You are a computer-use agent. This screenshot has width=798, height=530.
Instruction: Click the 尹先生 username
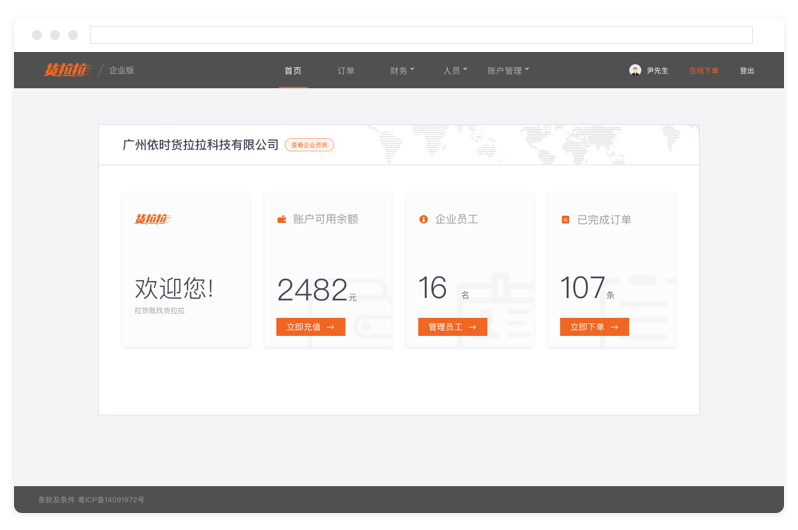[x=658, y=71]
